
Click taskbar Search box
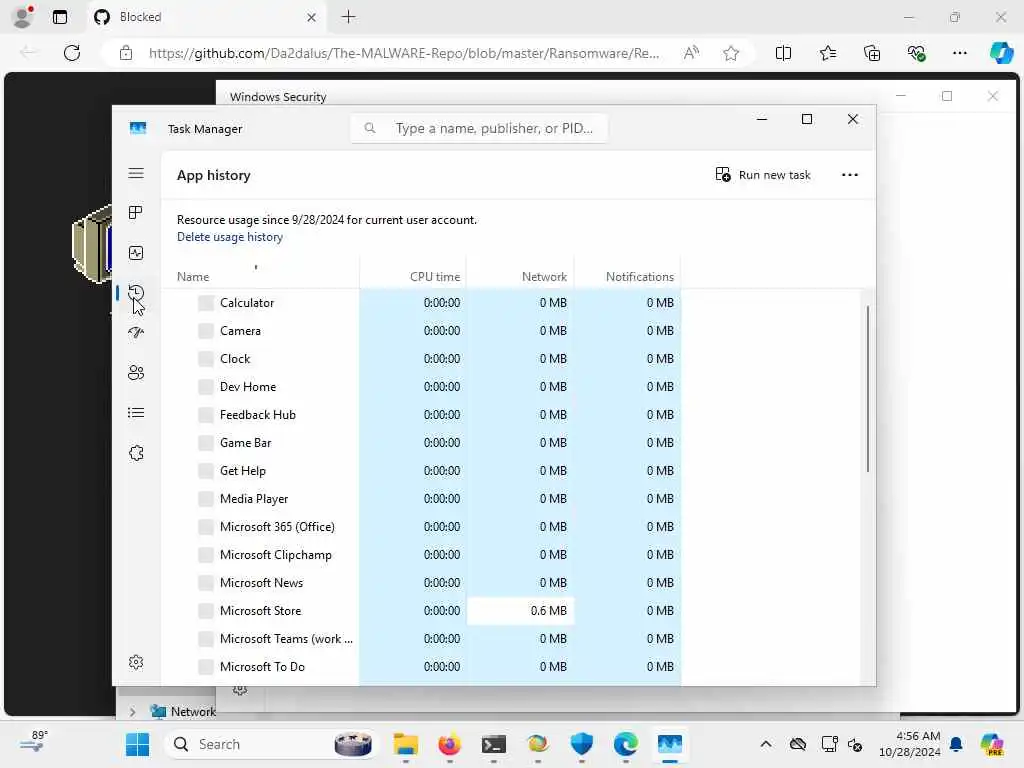tap(272, 744)
